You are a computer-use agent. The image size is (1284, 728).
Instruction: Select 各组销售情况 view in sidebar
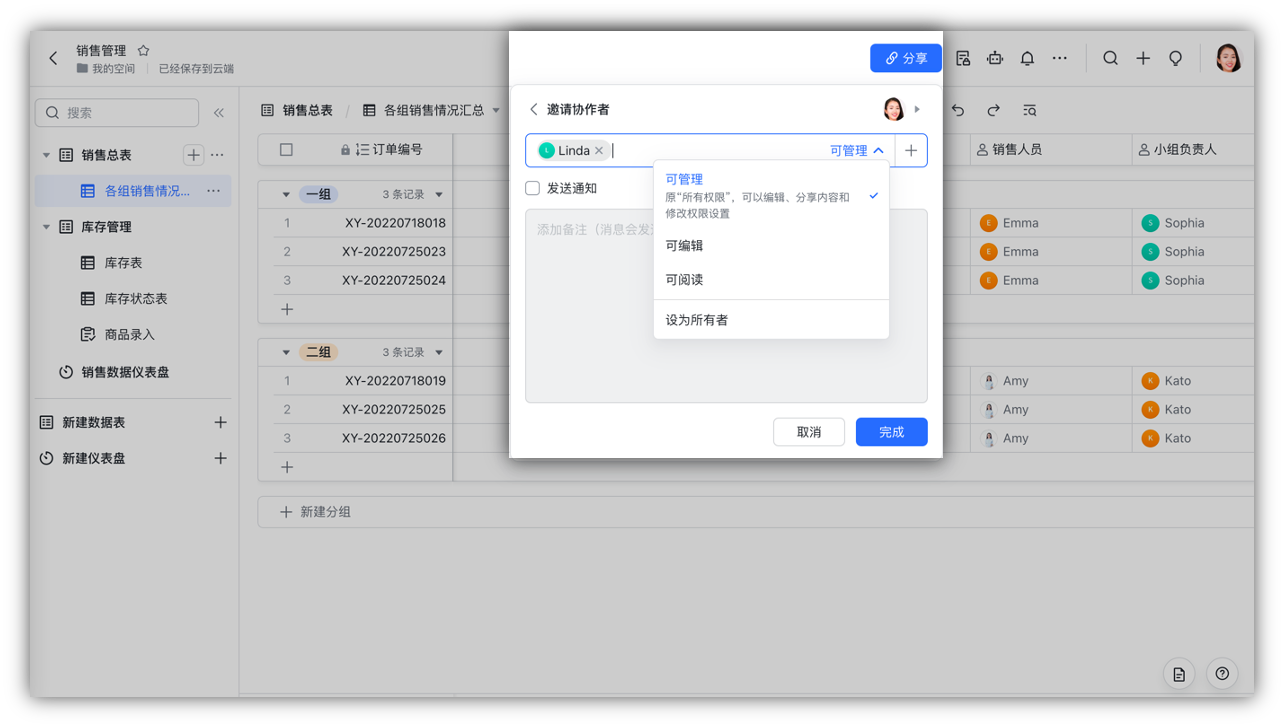pyautogui.click(x=133, y=191)
